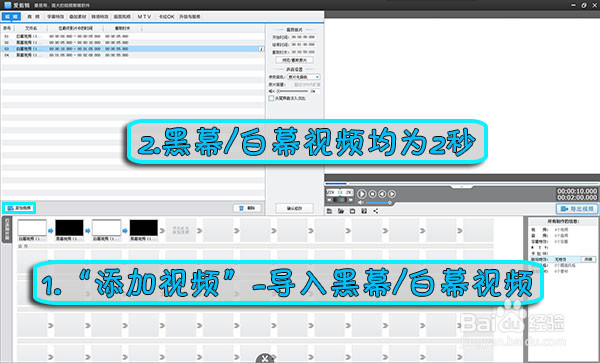This screenshot has height=363, width=600.
Task: Open the 卡拉OK tab
Action: pyautogui.click(x=166, y=16)
